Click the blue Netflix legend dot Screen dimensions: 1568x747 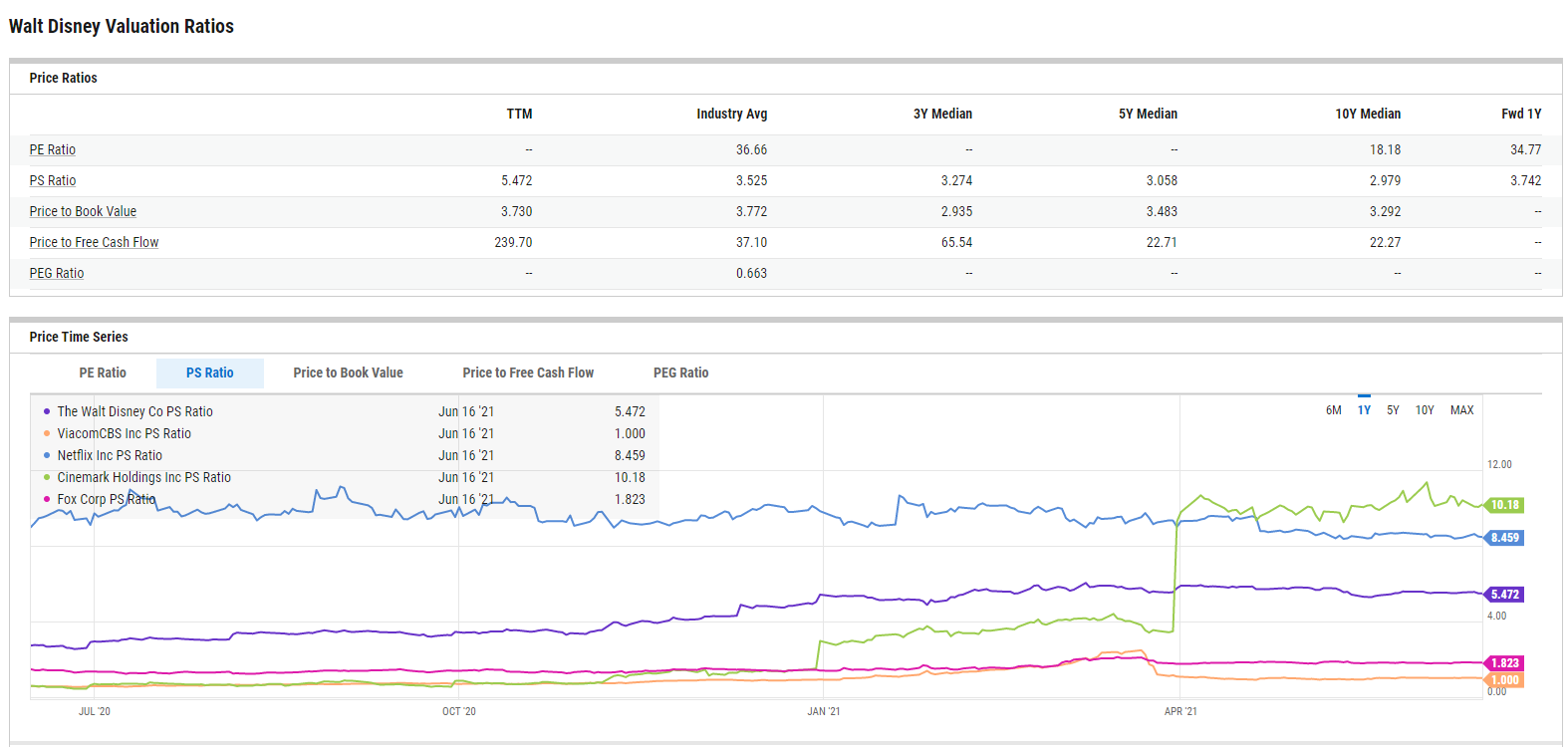tap(47, 455)
